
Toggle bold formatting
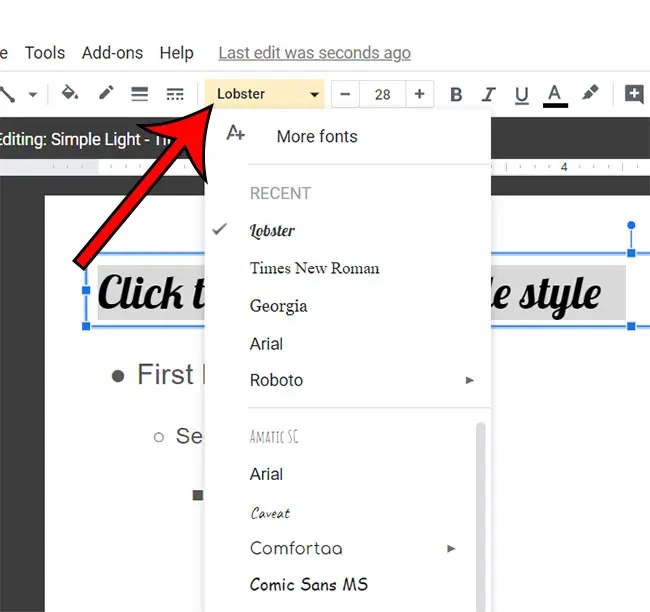tap(456, 95)
